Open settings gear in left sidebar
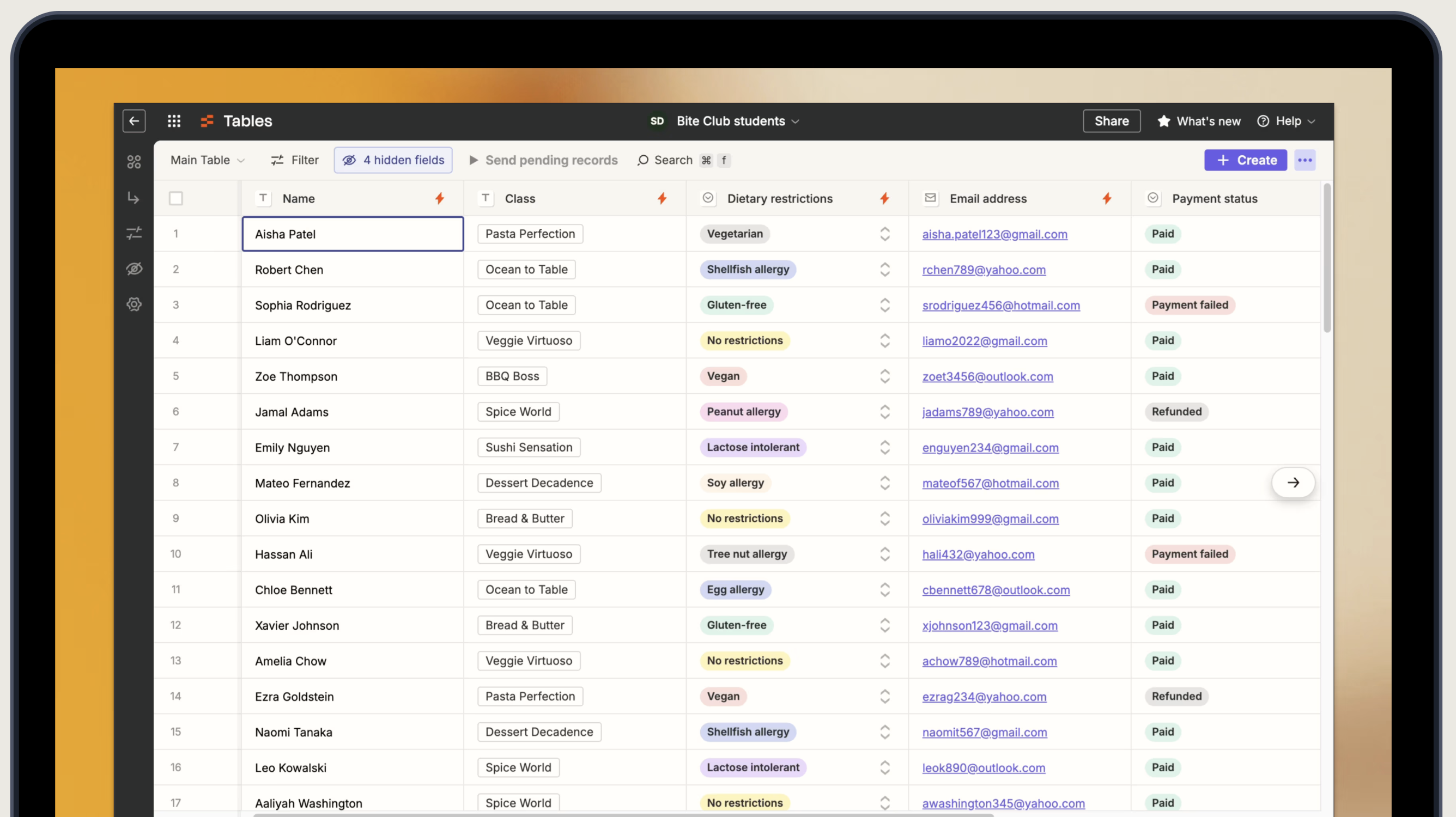This screenshot has width=1456, height=817. [134, 304]
